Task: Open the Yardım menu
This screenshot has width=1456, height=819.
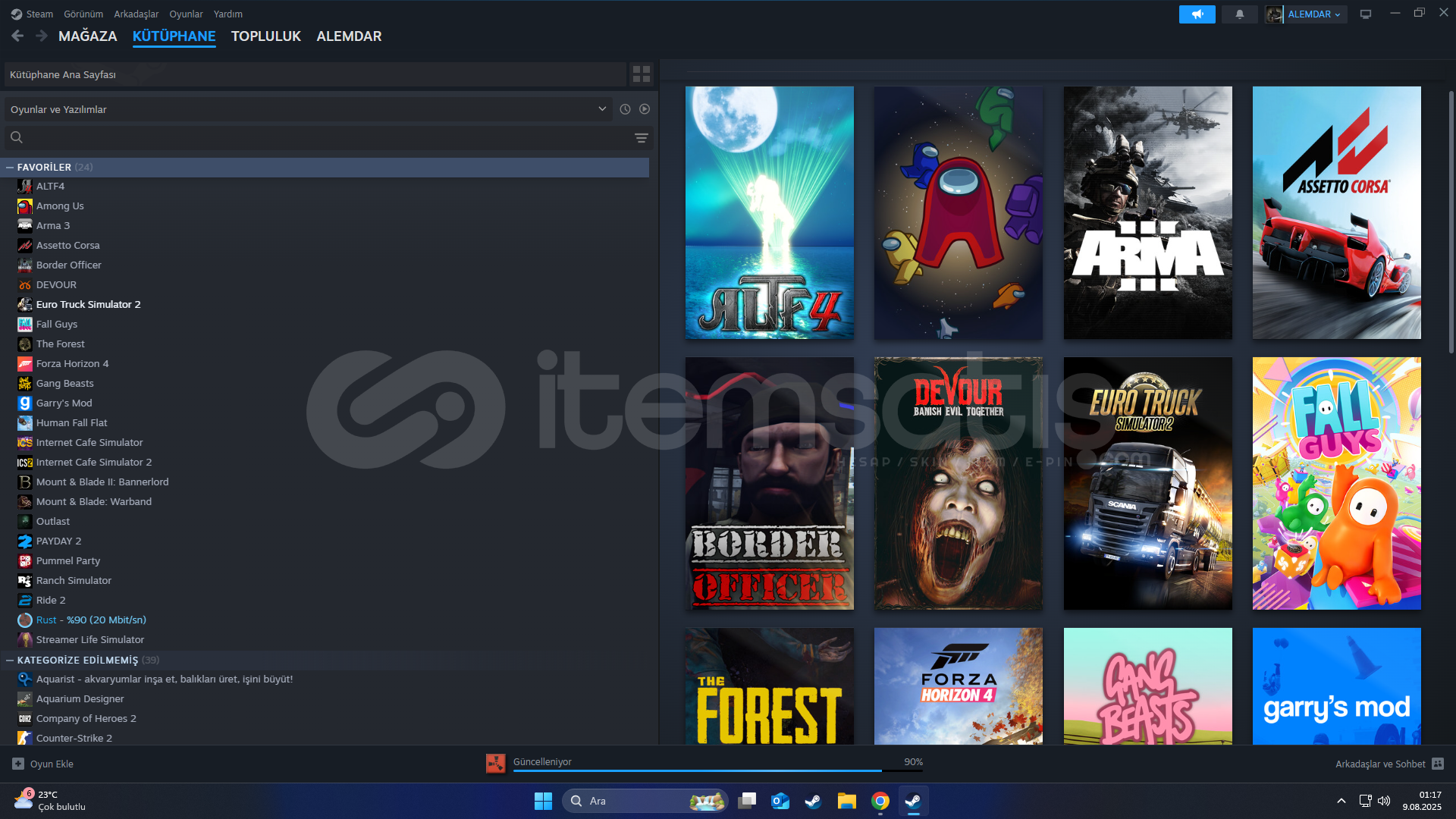Action: 228,14
